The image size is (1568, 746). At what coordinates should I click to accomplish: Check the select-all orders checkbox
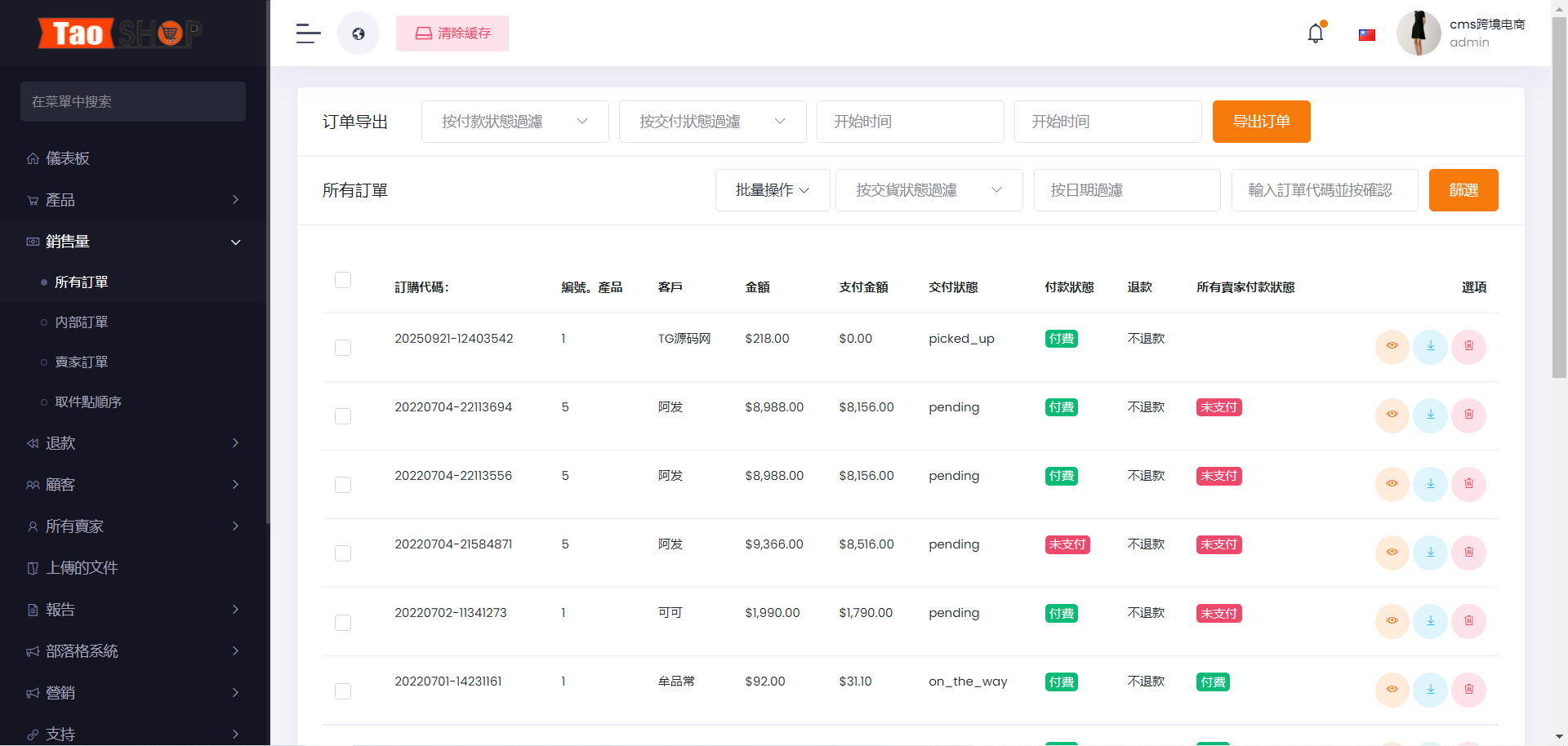tap(343, 280)
